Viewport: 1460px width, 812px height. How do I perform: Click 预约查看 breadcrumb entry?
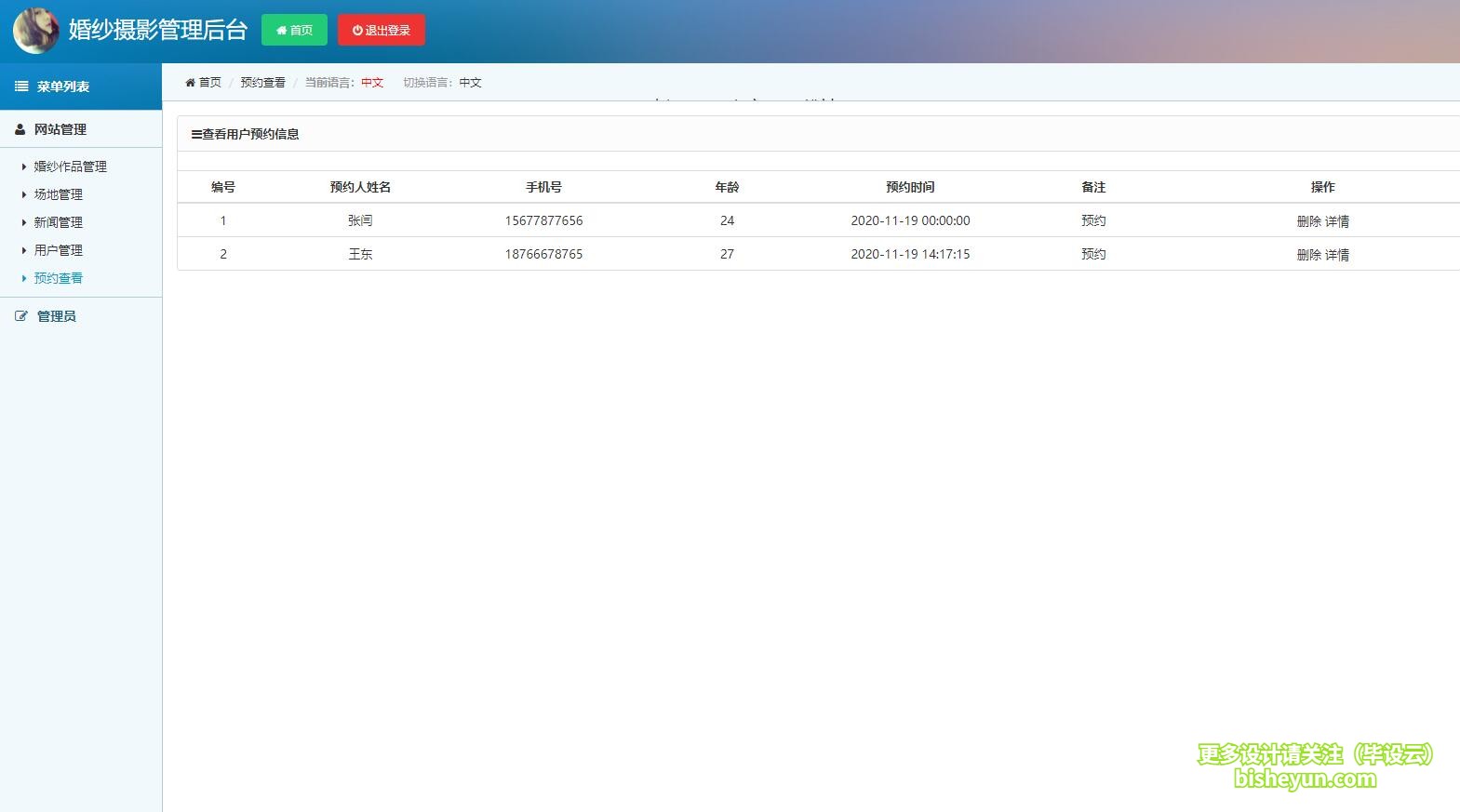coord(263,82)
